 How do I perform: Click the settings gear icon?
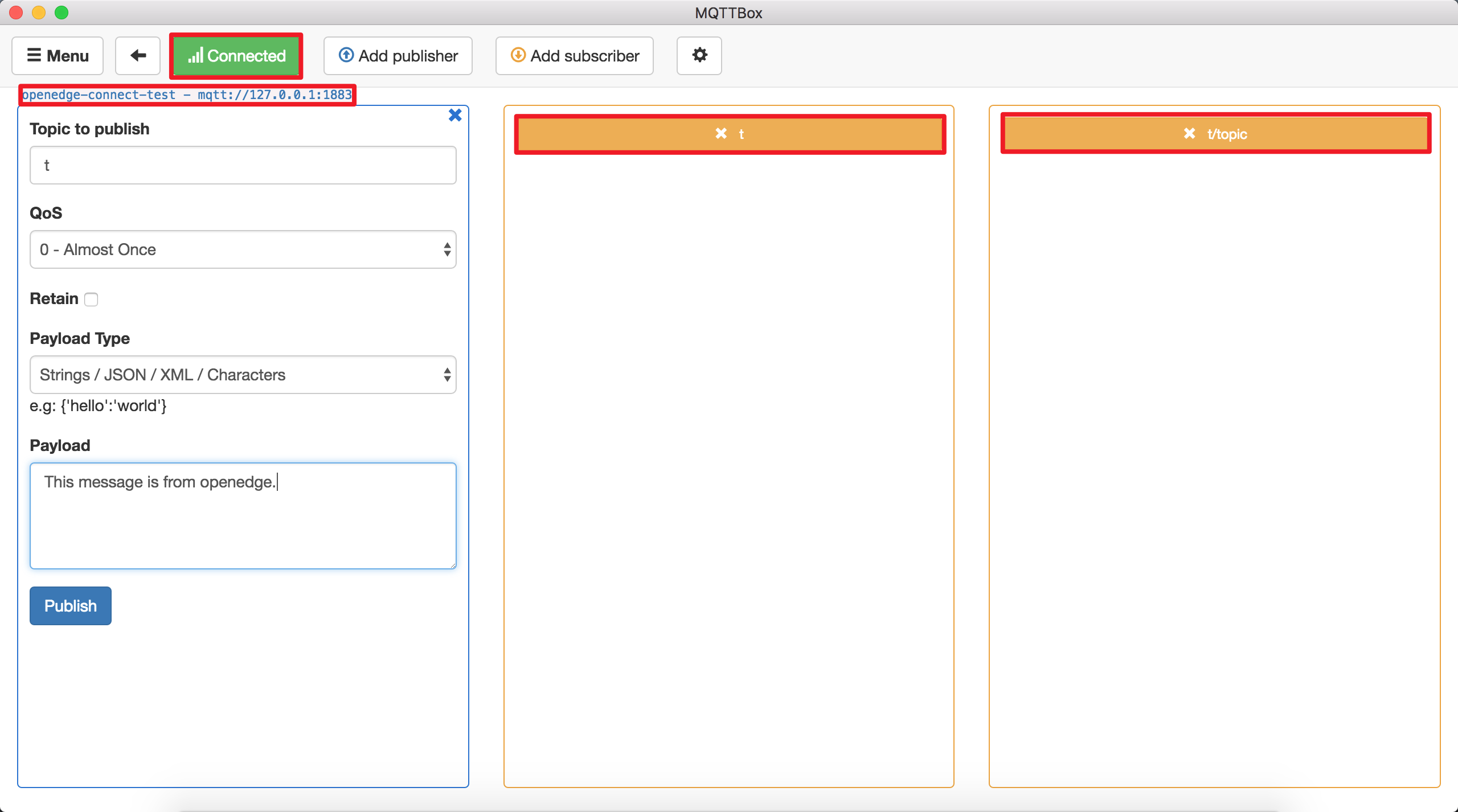(700, 55)
